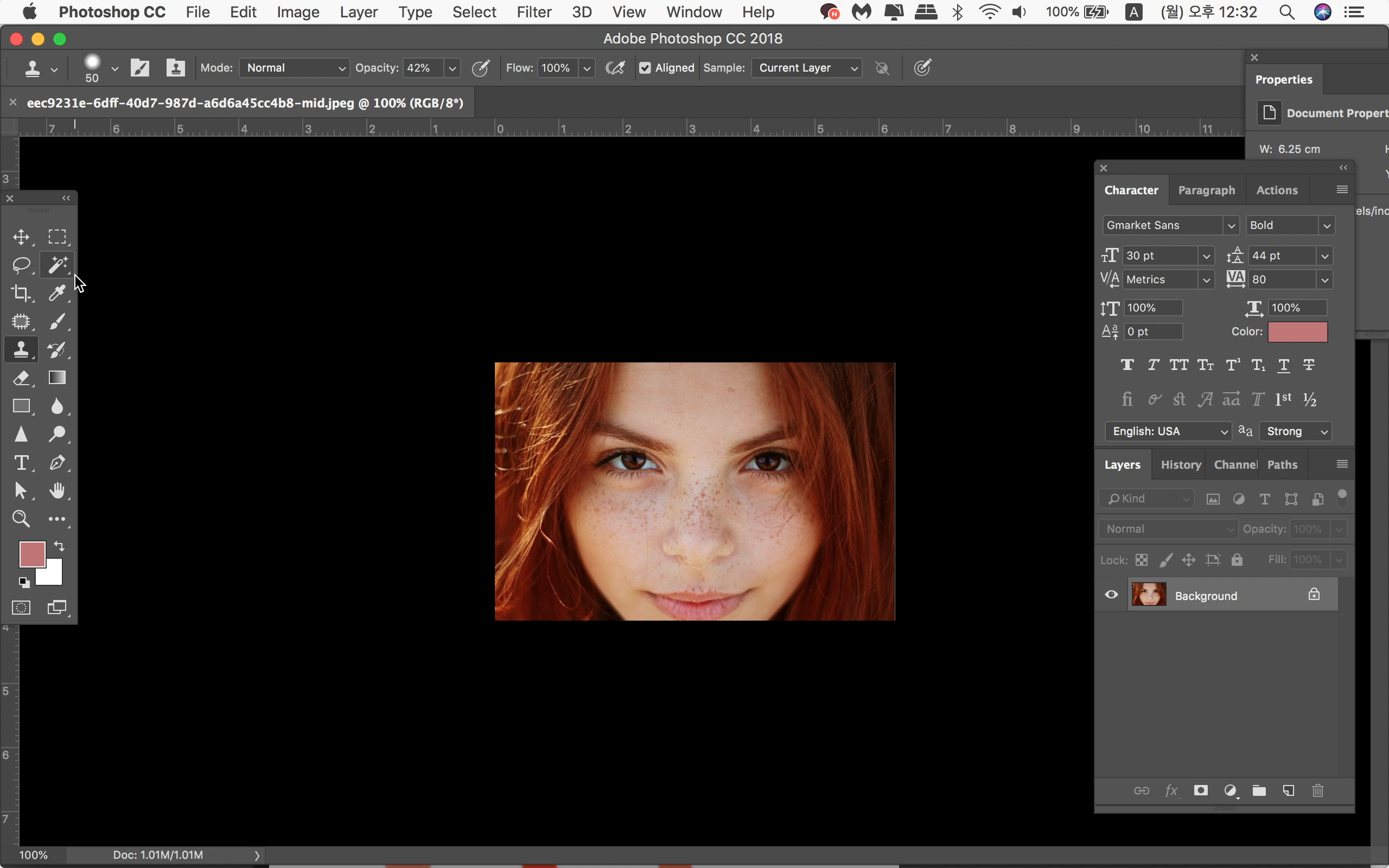The height and width of the screenshot is (868, 1389).
Task: Switch to the History tab
Action: coord(1180,465)
